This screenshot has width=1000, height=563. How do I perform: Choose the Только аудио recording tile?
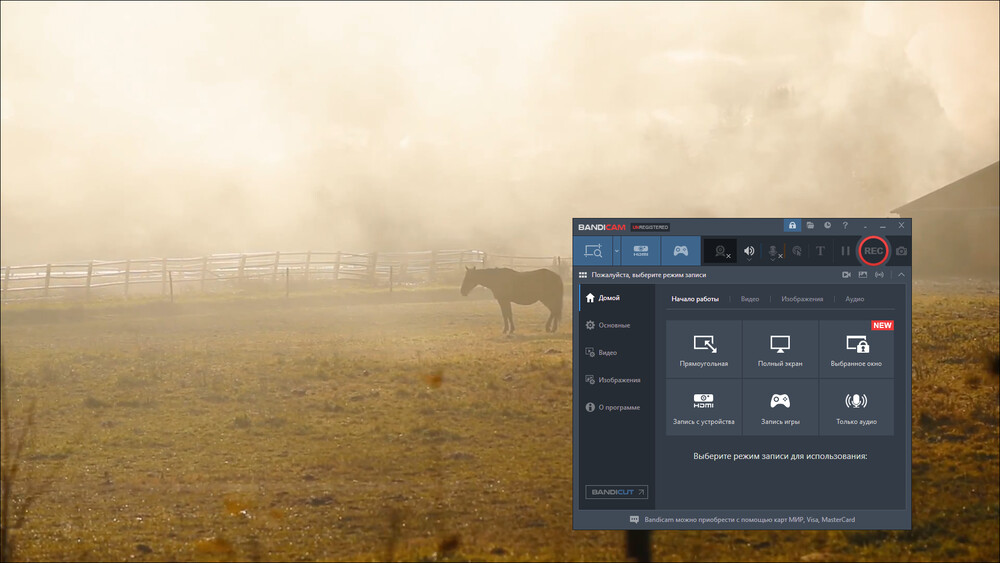[x=856, y=407]
